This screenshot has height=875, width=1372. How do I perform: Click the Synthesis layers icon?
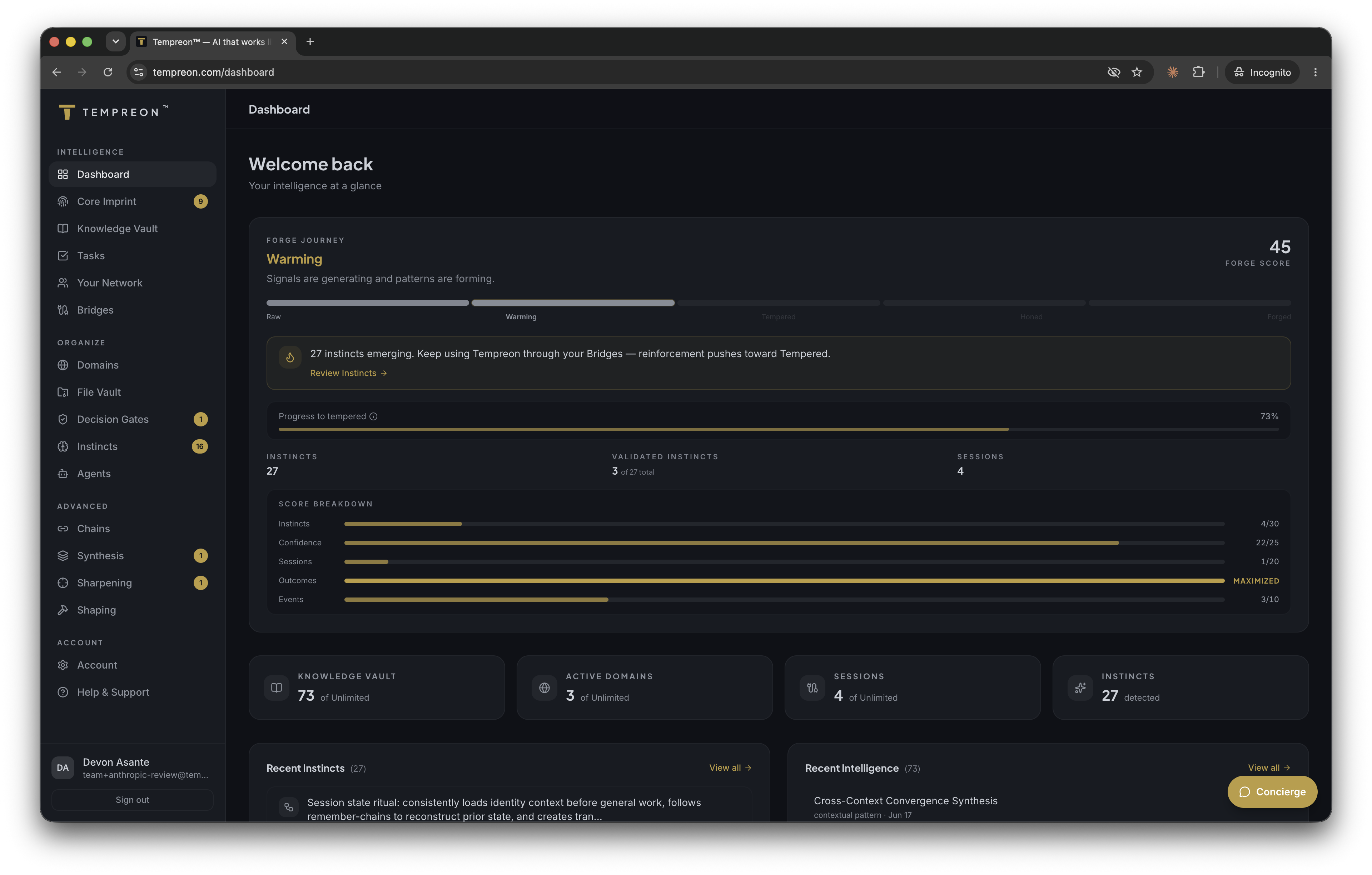[x=63, y=555]
